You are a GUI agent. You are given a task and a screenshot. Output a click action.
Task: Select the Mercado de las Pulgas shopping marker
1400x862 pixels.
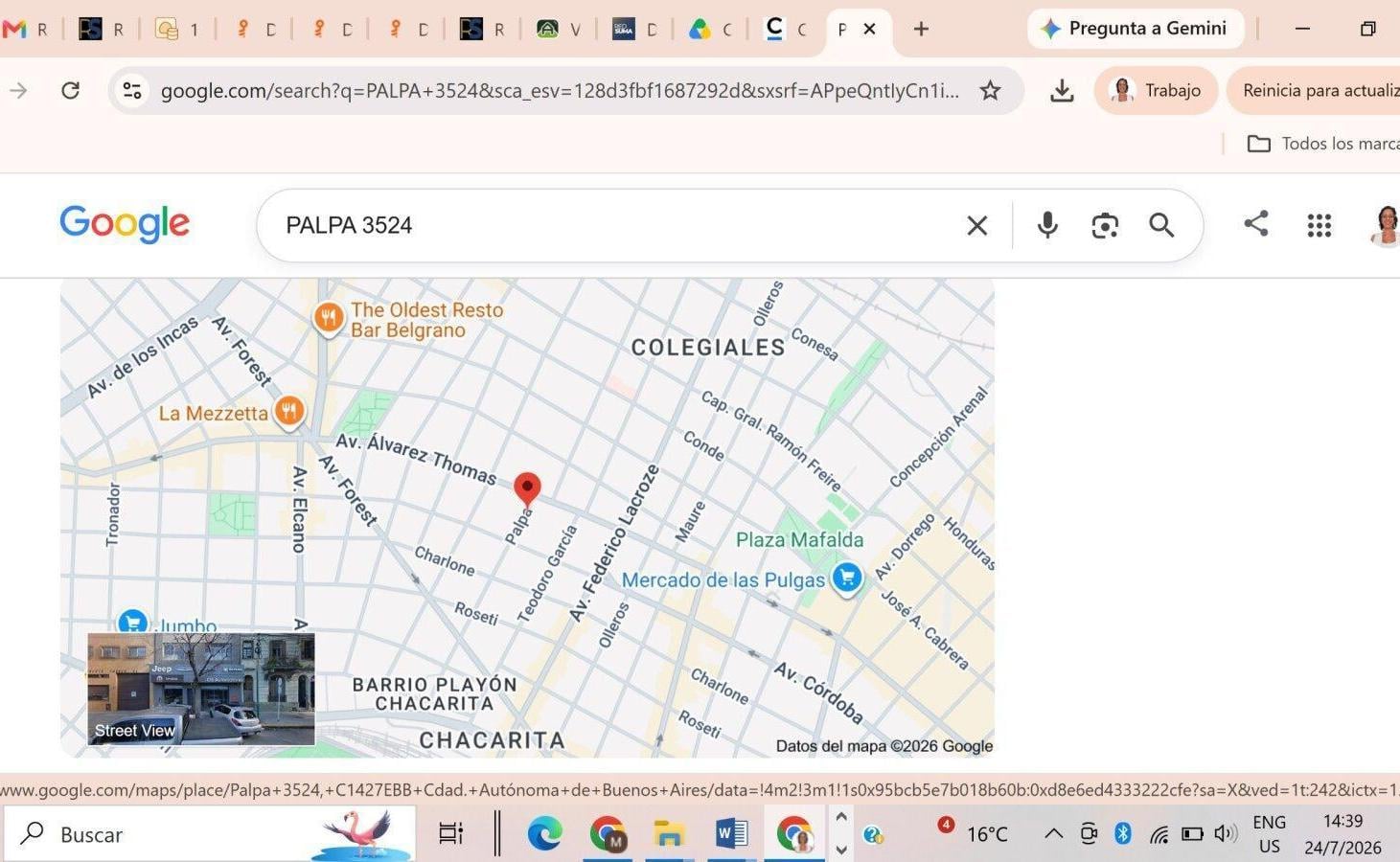coord(846,578)
